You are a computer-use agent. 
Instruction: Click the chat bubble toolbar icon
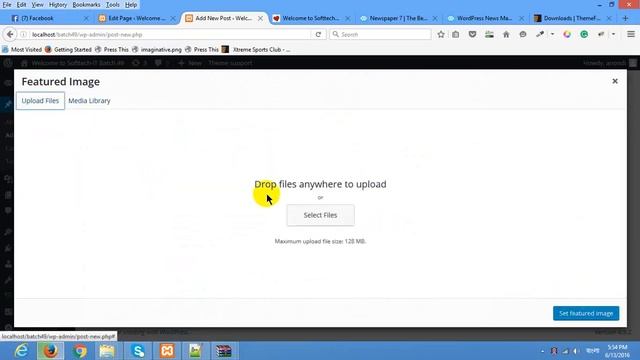coord(523,35)
